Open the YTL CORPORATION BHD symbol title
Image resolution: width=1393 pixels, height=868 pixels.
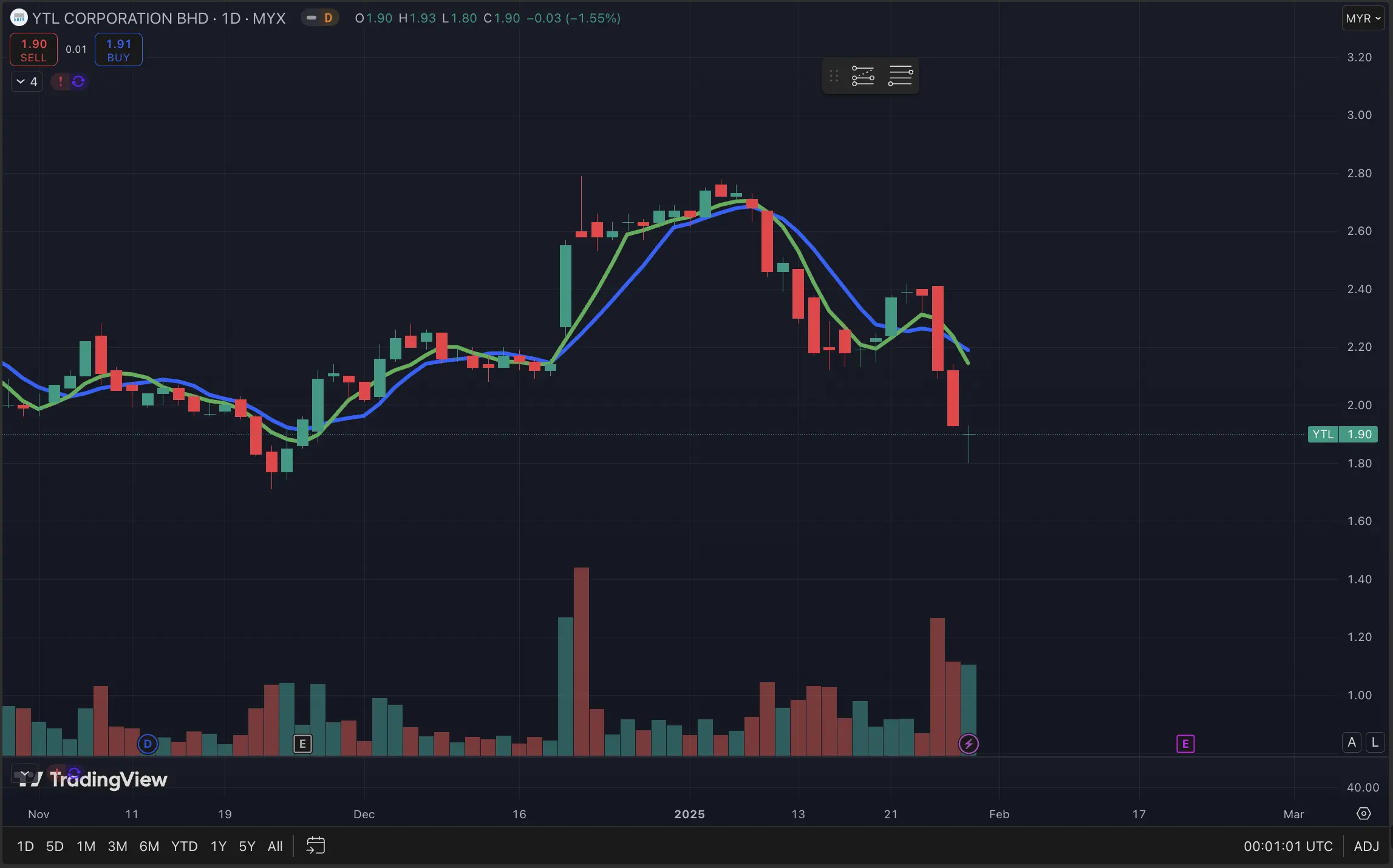click(x=159, y=18)
